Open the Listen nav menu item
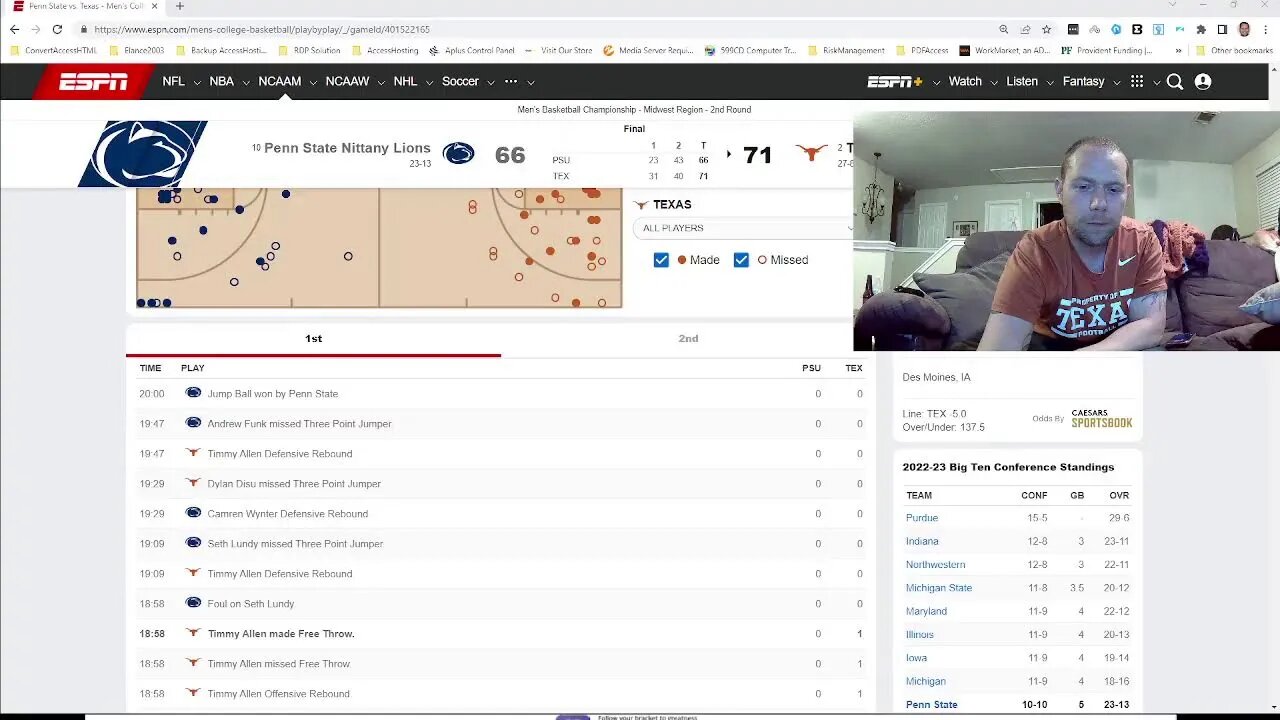The height and width of the screenshot is (720, 1280). 1022,82
